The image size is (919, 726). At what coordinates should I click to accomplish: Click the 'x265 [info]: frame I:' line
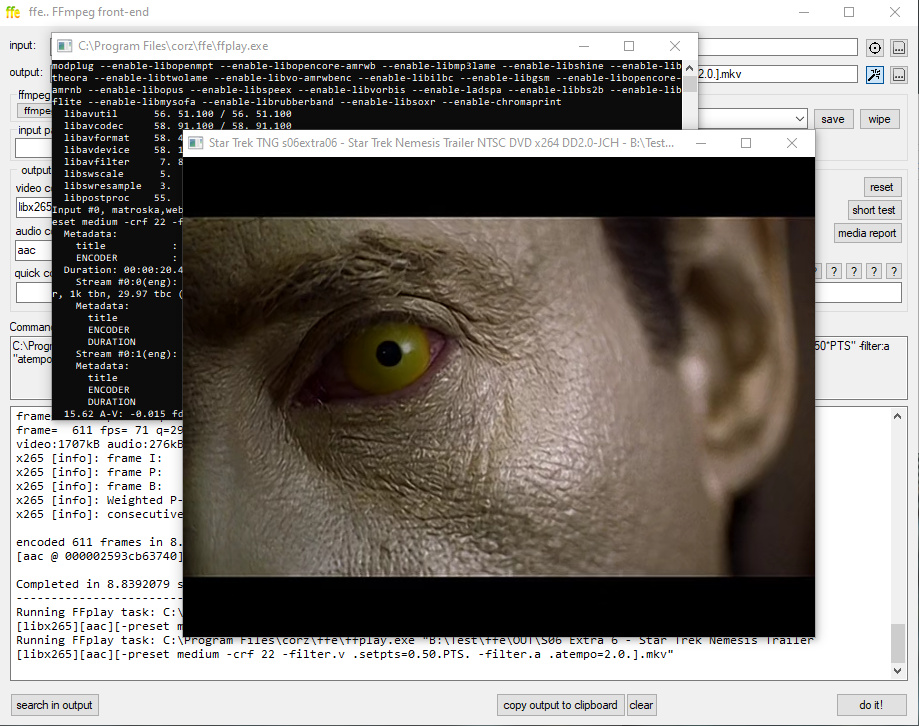coord(89,458)
